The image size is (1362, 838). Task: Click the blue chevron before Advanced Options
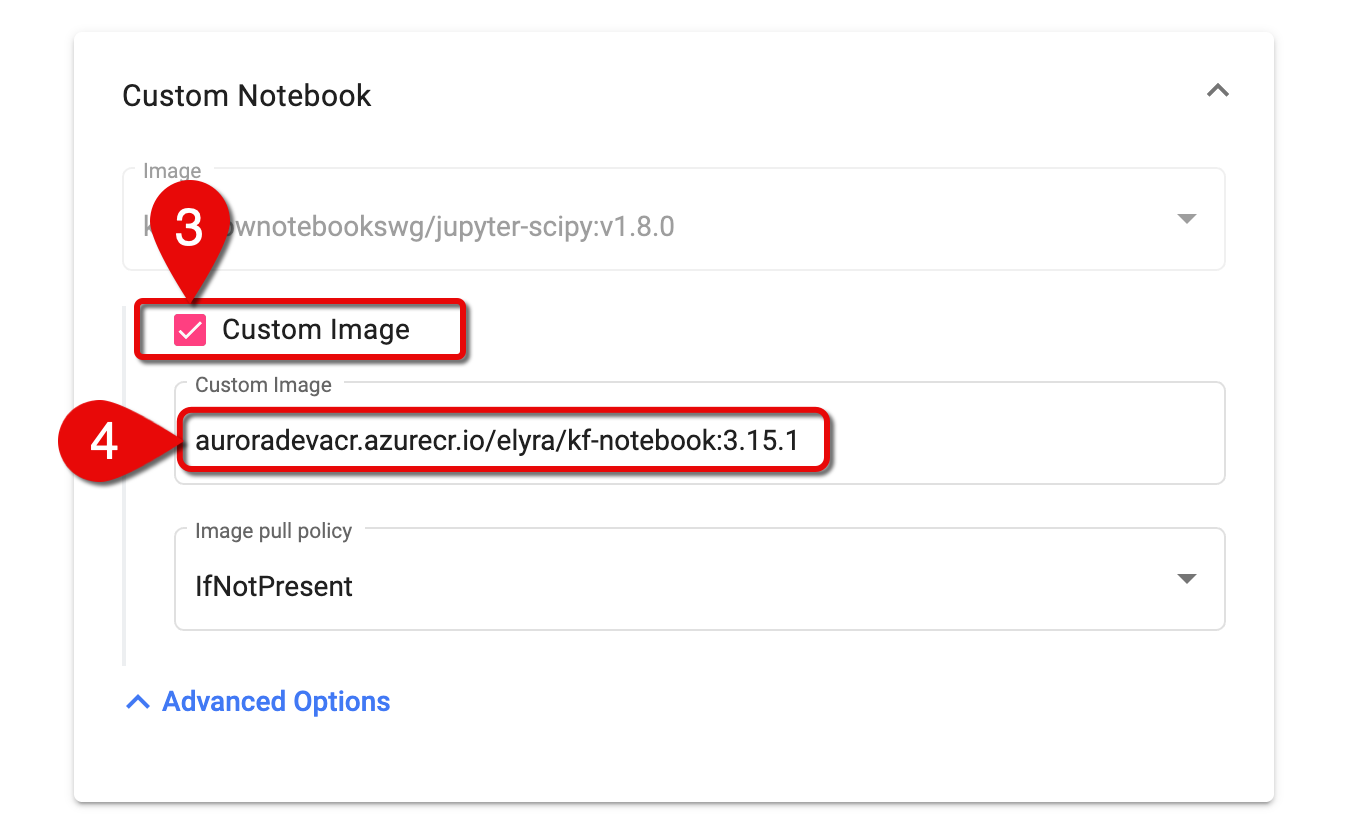[x=137, y=701]
